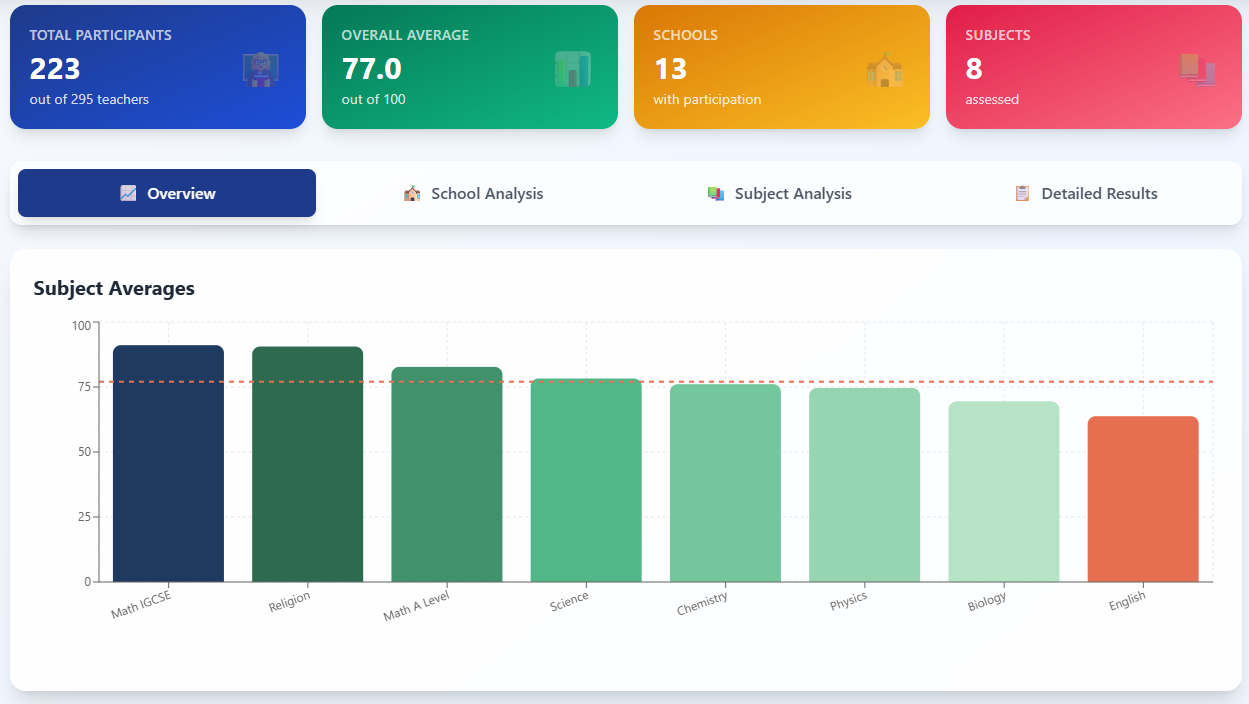Click the house icon next to School Analysis
1249x704 pixels.
click(x=411, y=193)
